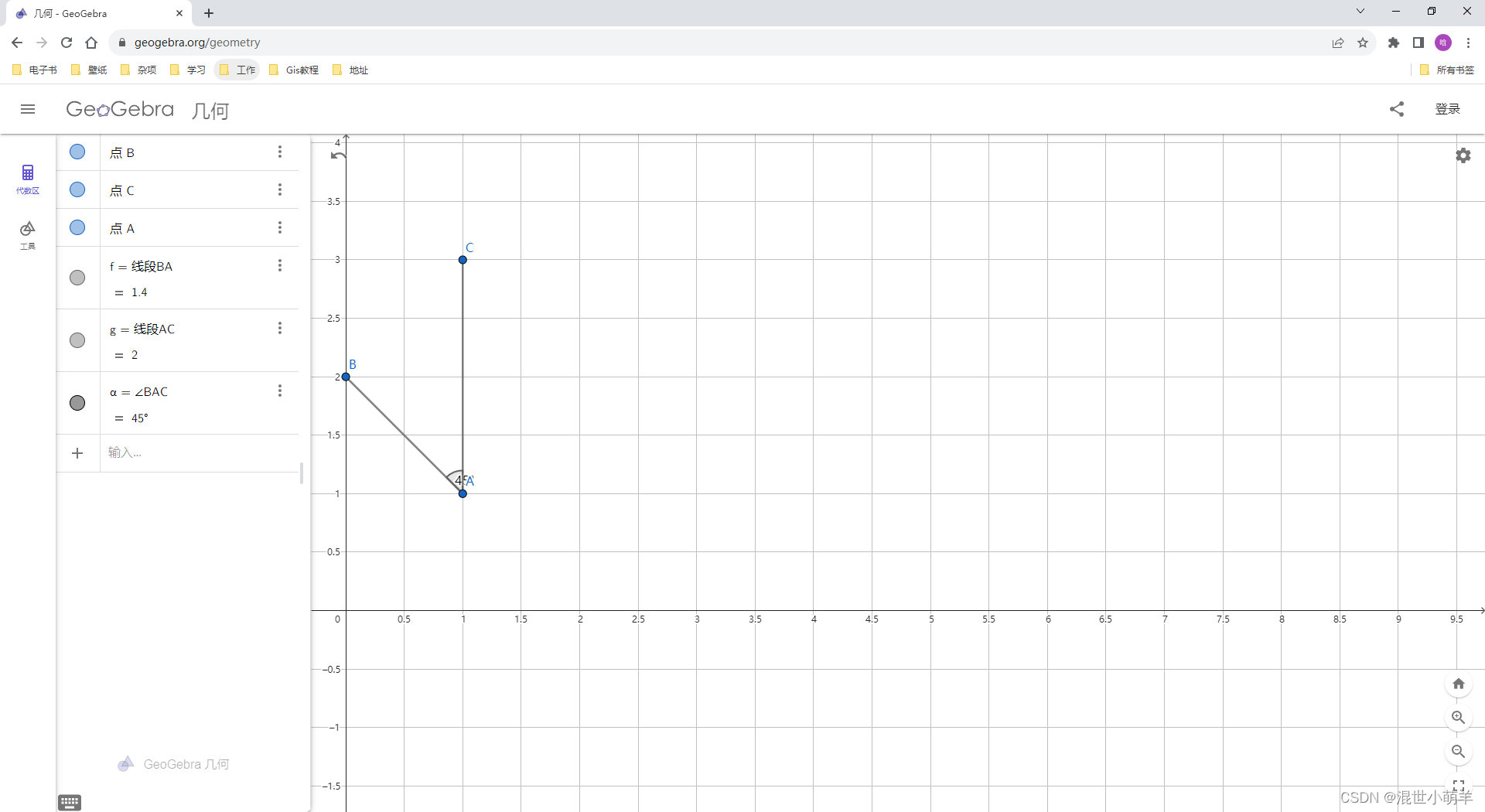
Task: Toggle visibility of segment f BA
Action: coord(77,278)
